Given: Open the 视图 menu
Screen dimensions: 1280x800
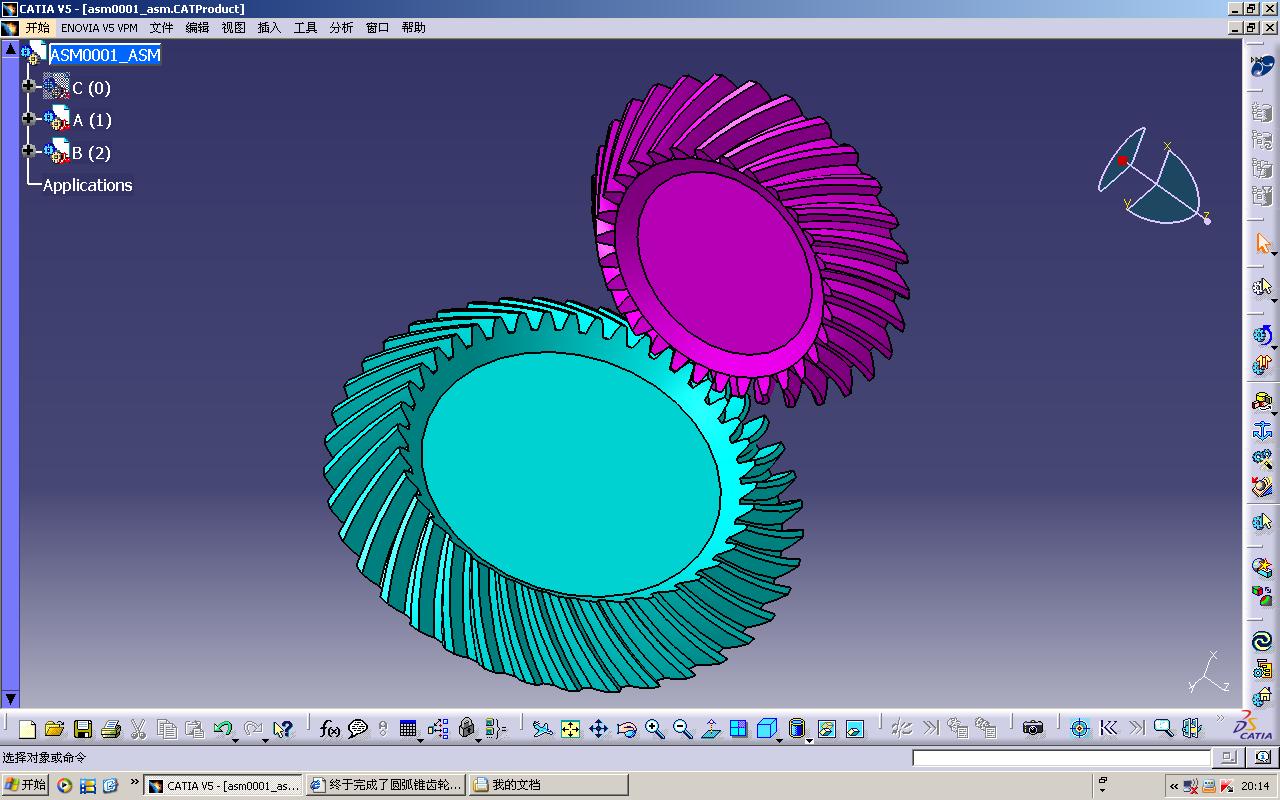Looking at the screenshot, I should 233,28.
